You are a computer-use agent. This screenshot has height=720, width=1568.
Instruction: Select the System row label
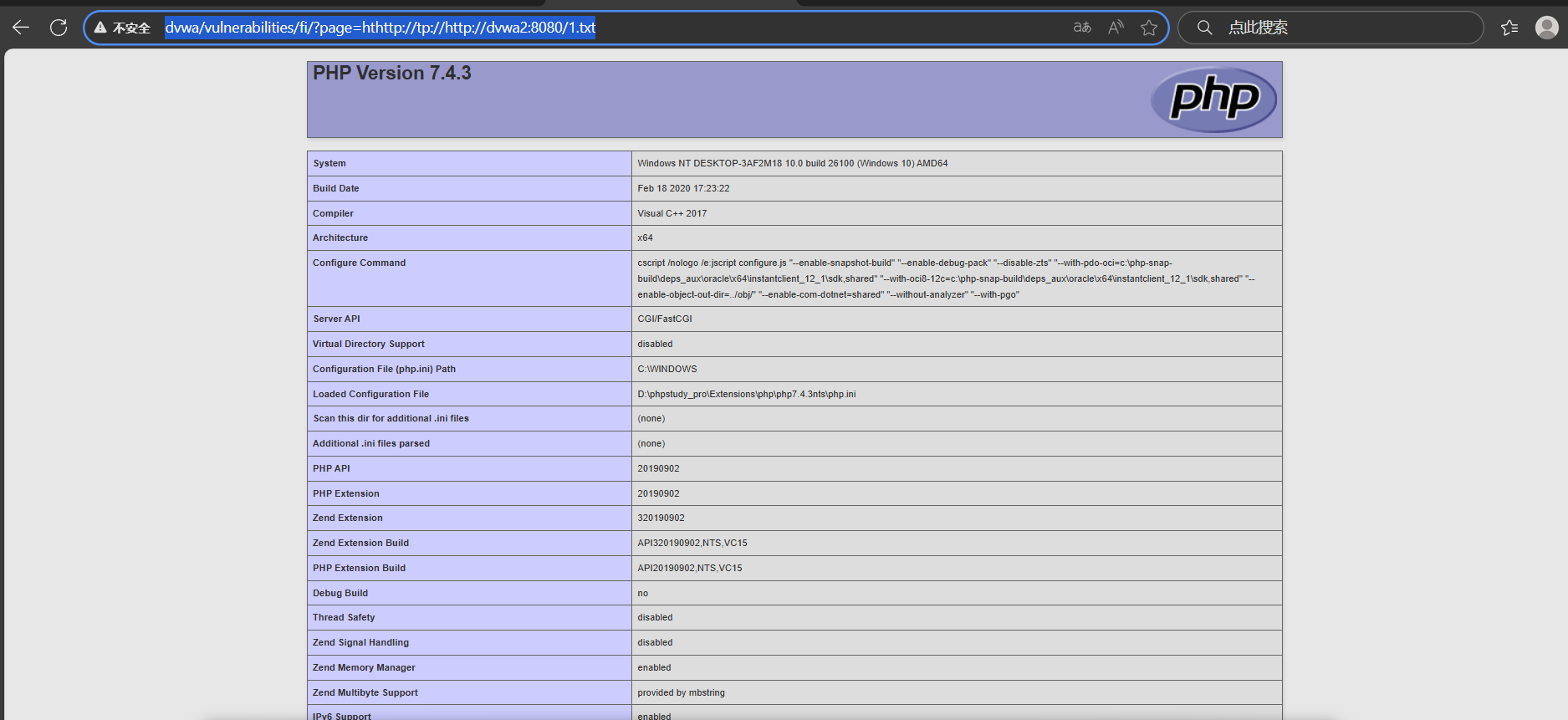329,164
